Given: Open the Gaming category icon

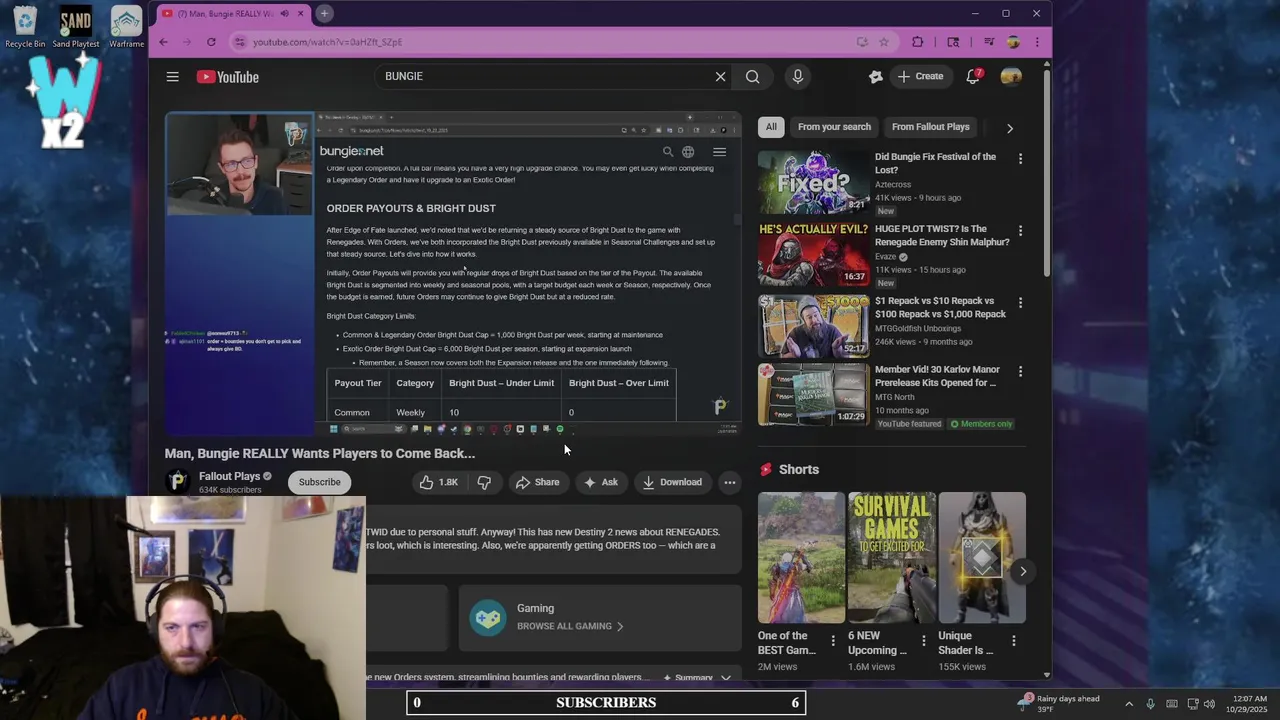Looking at the screenshot, I should point(488,617).
